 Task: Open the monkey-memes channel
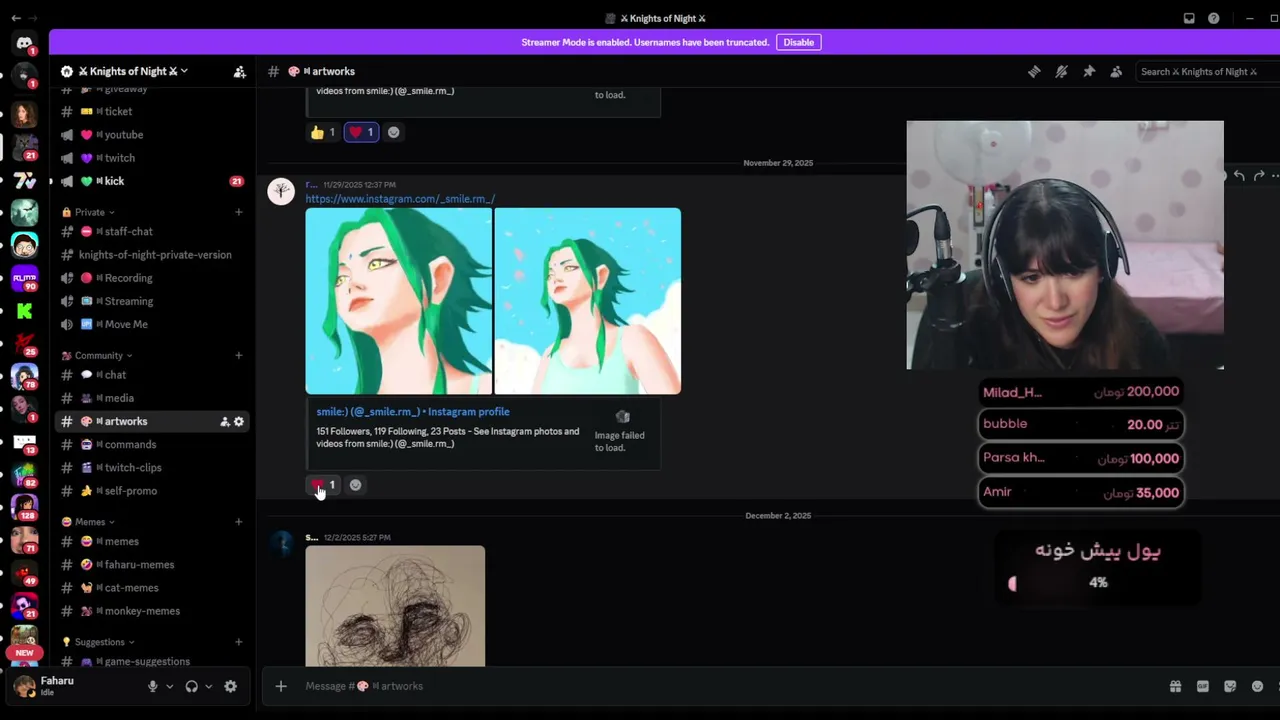click(x=152, y=611)
